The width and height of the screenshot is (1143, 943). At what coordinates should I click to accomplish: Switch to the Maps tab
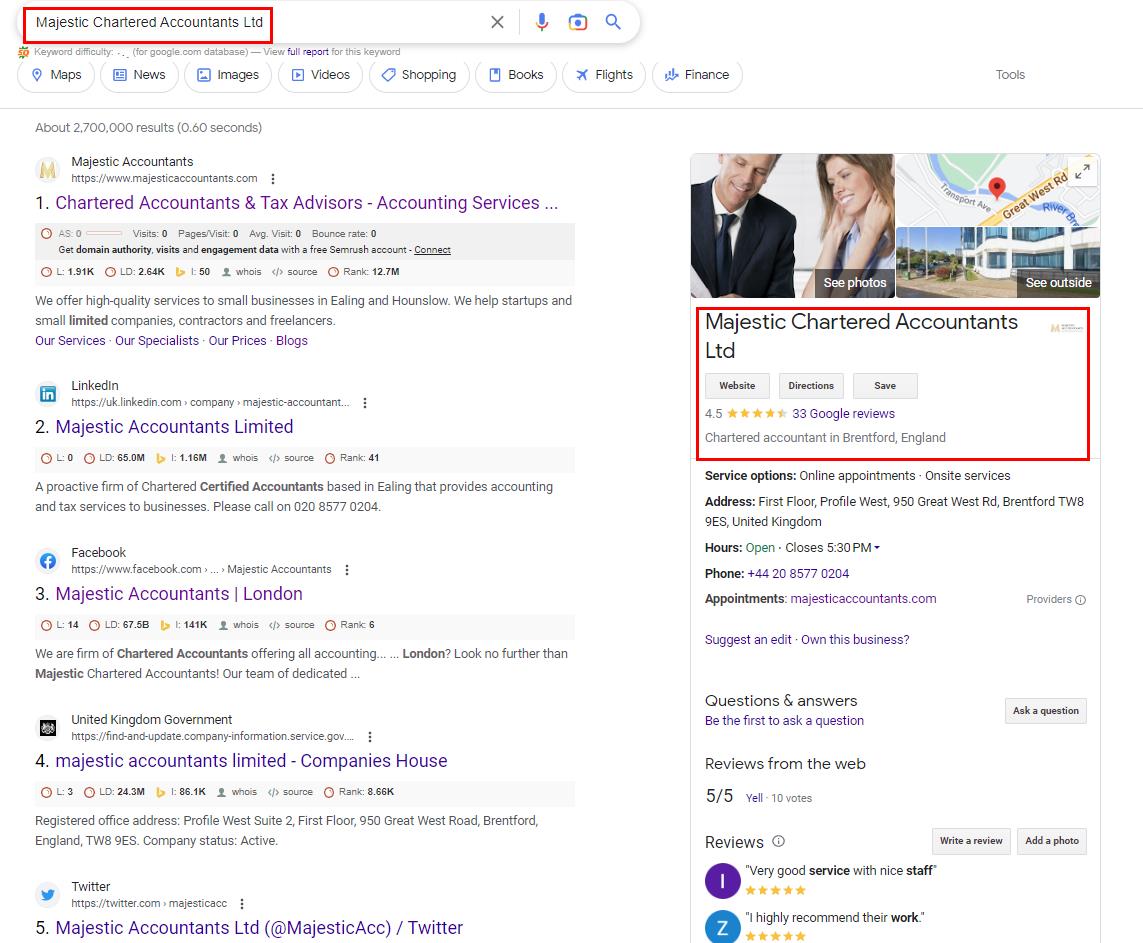56,75
